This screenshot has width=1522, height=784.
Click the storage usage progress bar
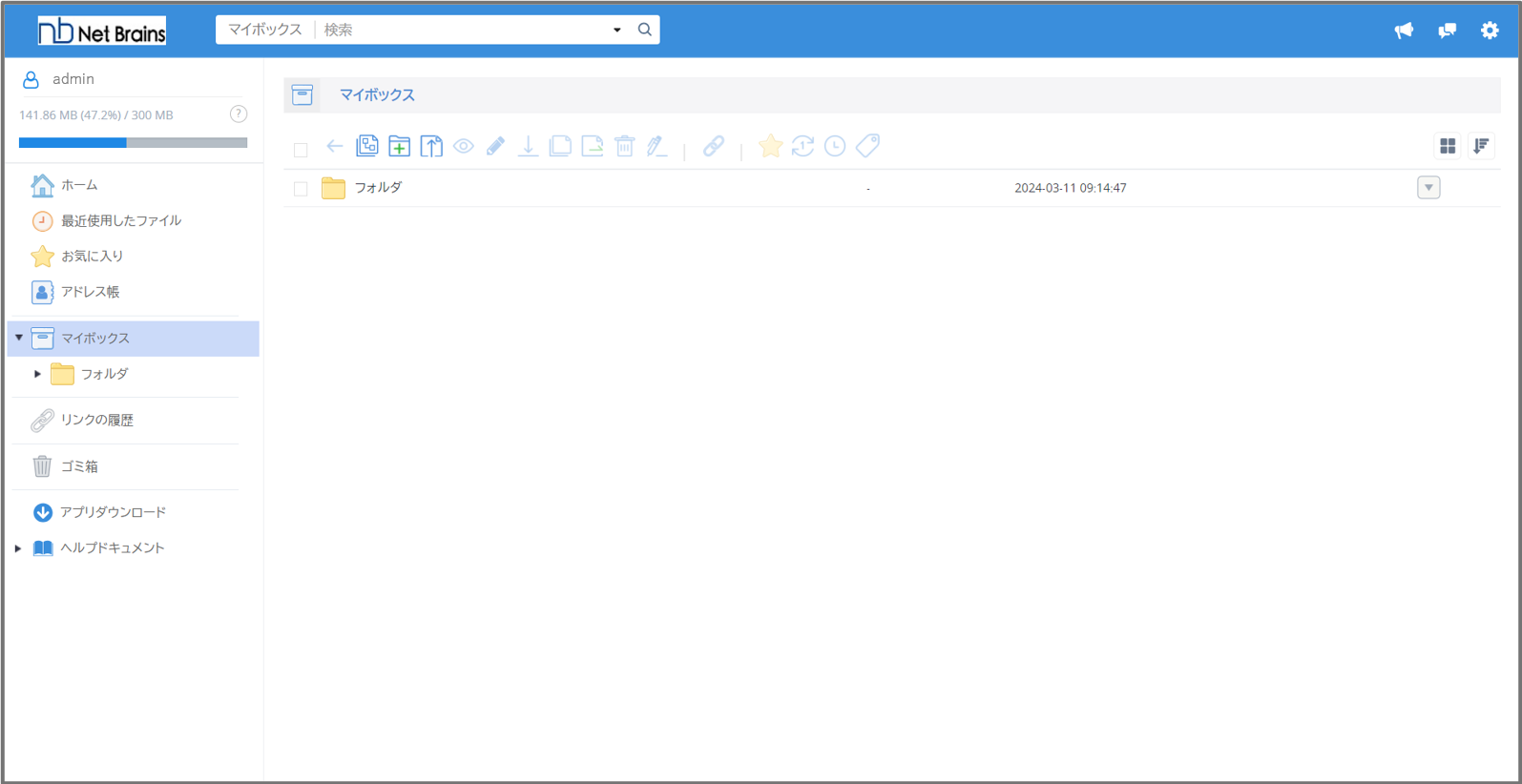pyautogui.click(x=133, y=143)
